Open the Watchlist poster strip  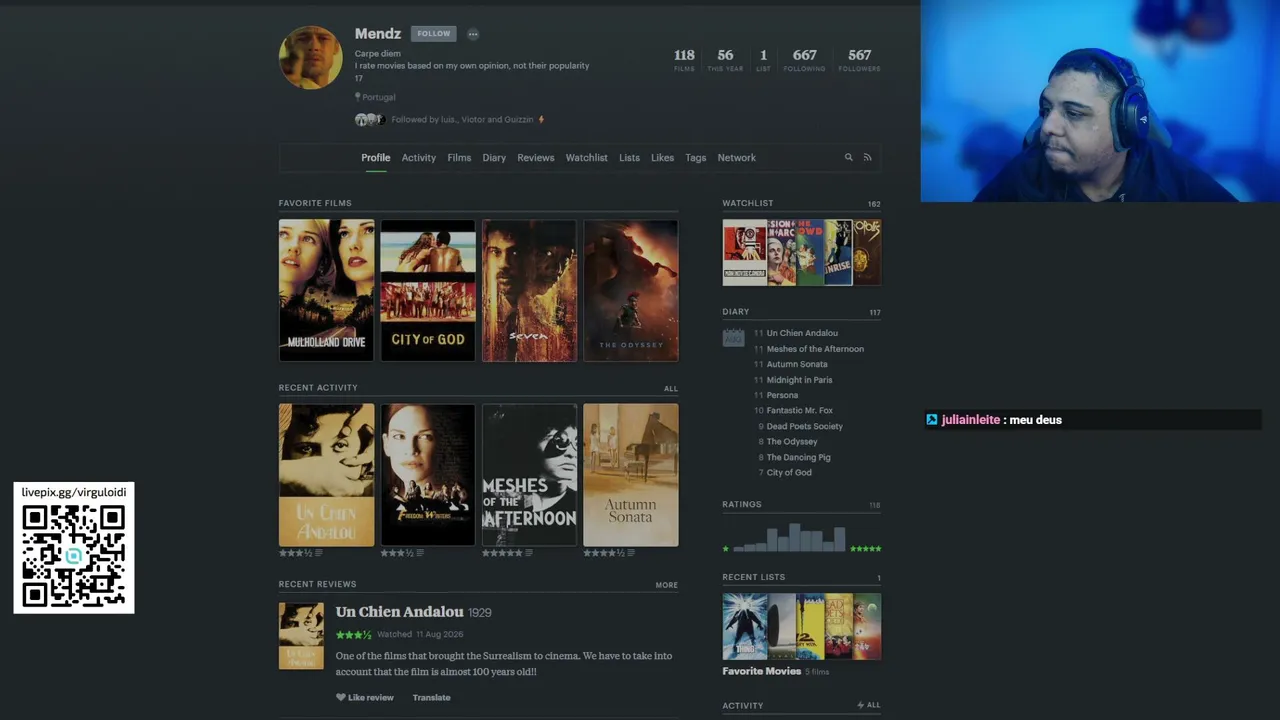coord(802,253)
